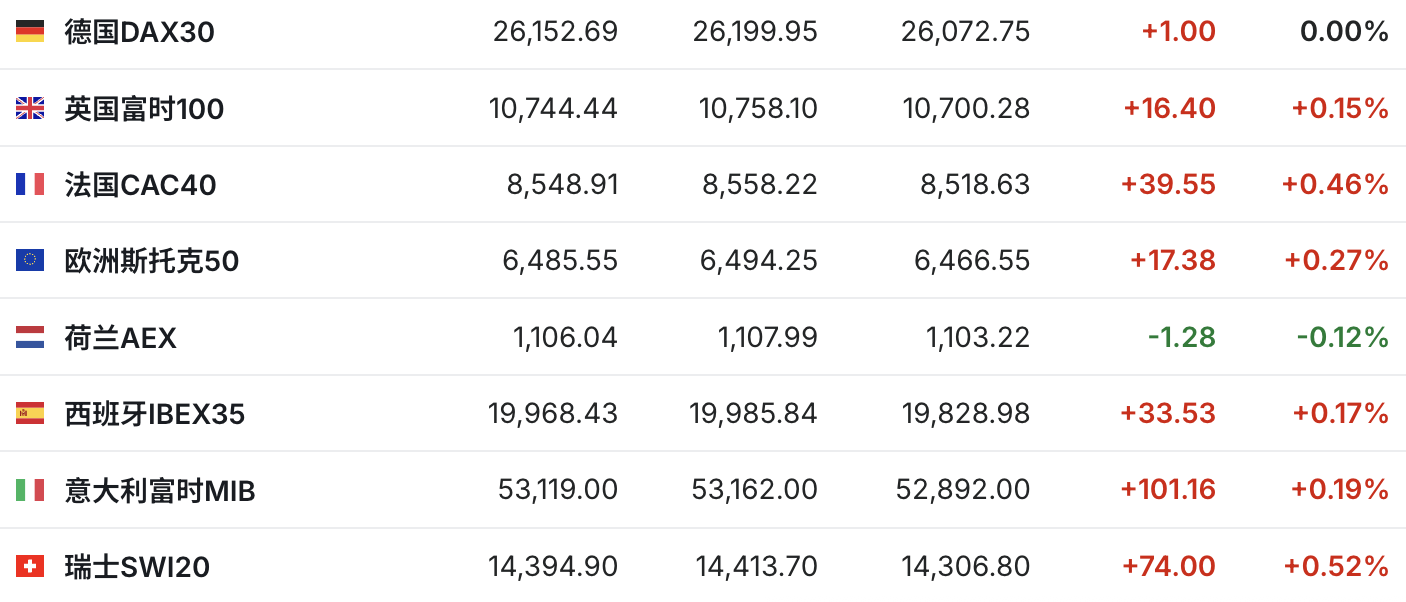
Task: Open the 西班牙IBEX35 index link
Action: pyautogui.click(x=155, y=414)
